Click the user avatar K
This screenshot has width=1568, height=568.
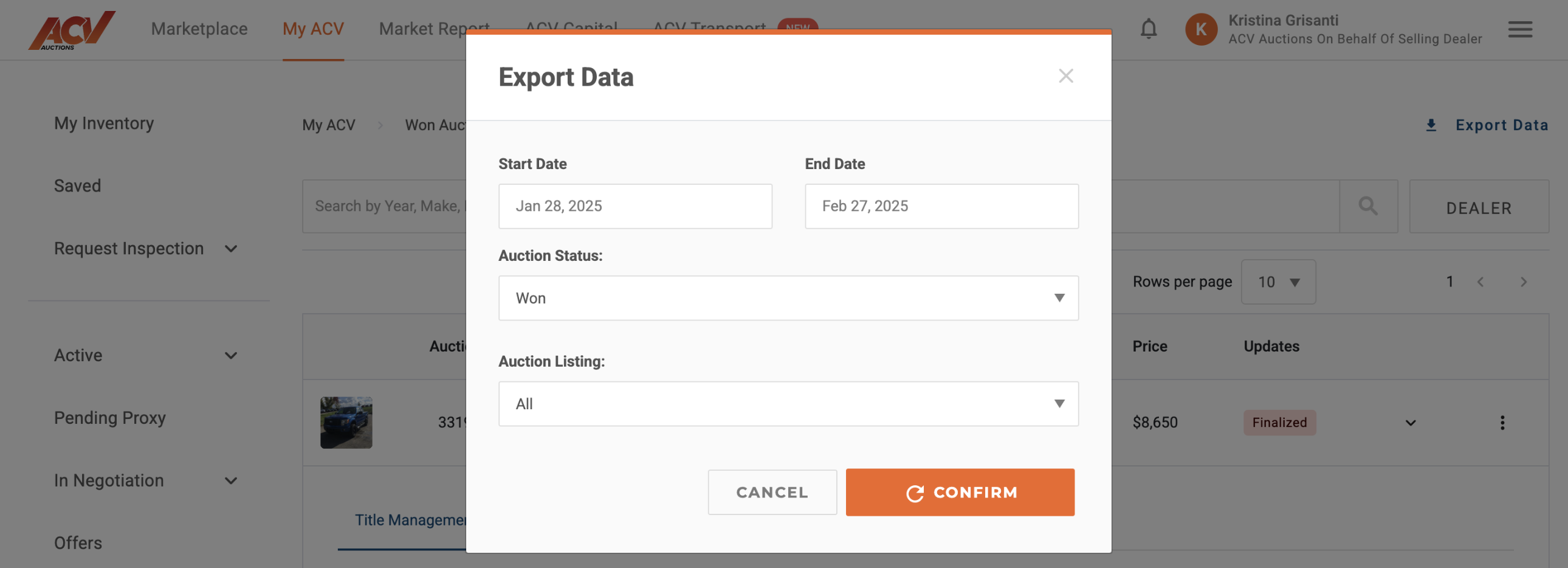point(1200,29)
